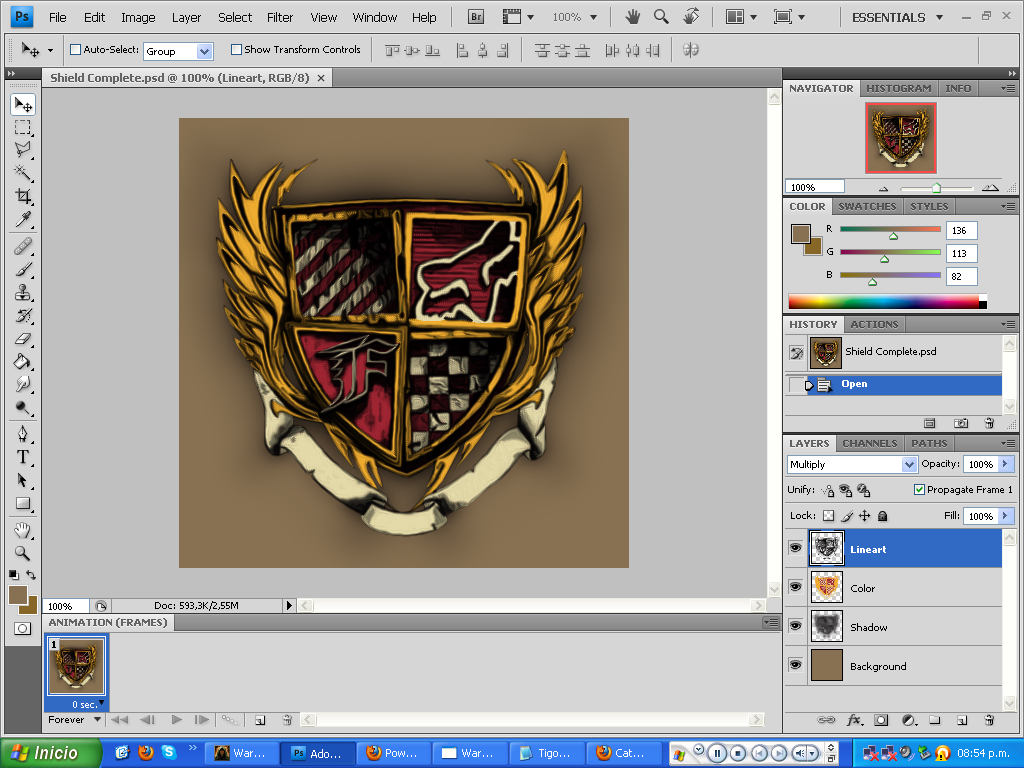Enable Show Transform Controls checkbox

[236, 49]
